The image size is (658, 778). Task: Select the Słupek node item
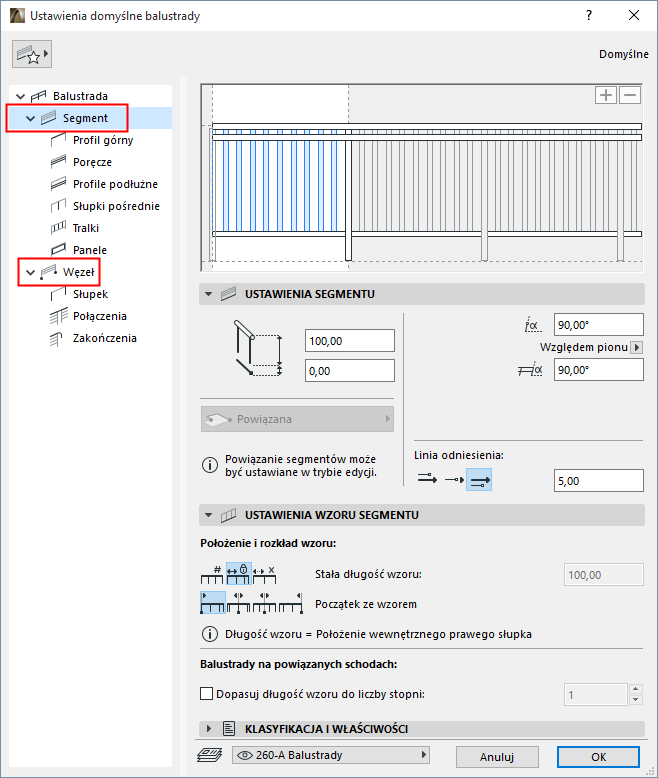[x=90, y=294]
